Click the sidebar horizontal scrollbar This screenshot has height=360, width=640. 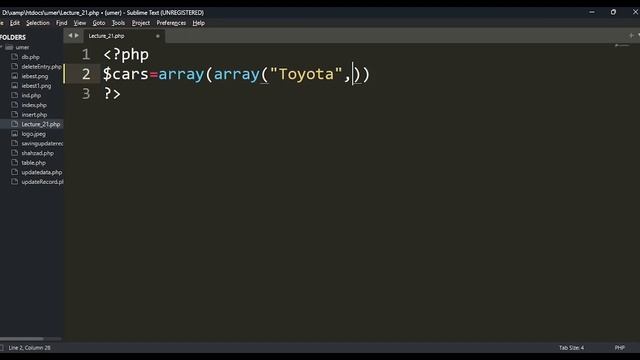tap(22, 339)
